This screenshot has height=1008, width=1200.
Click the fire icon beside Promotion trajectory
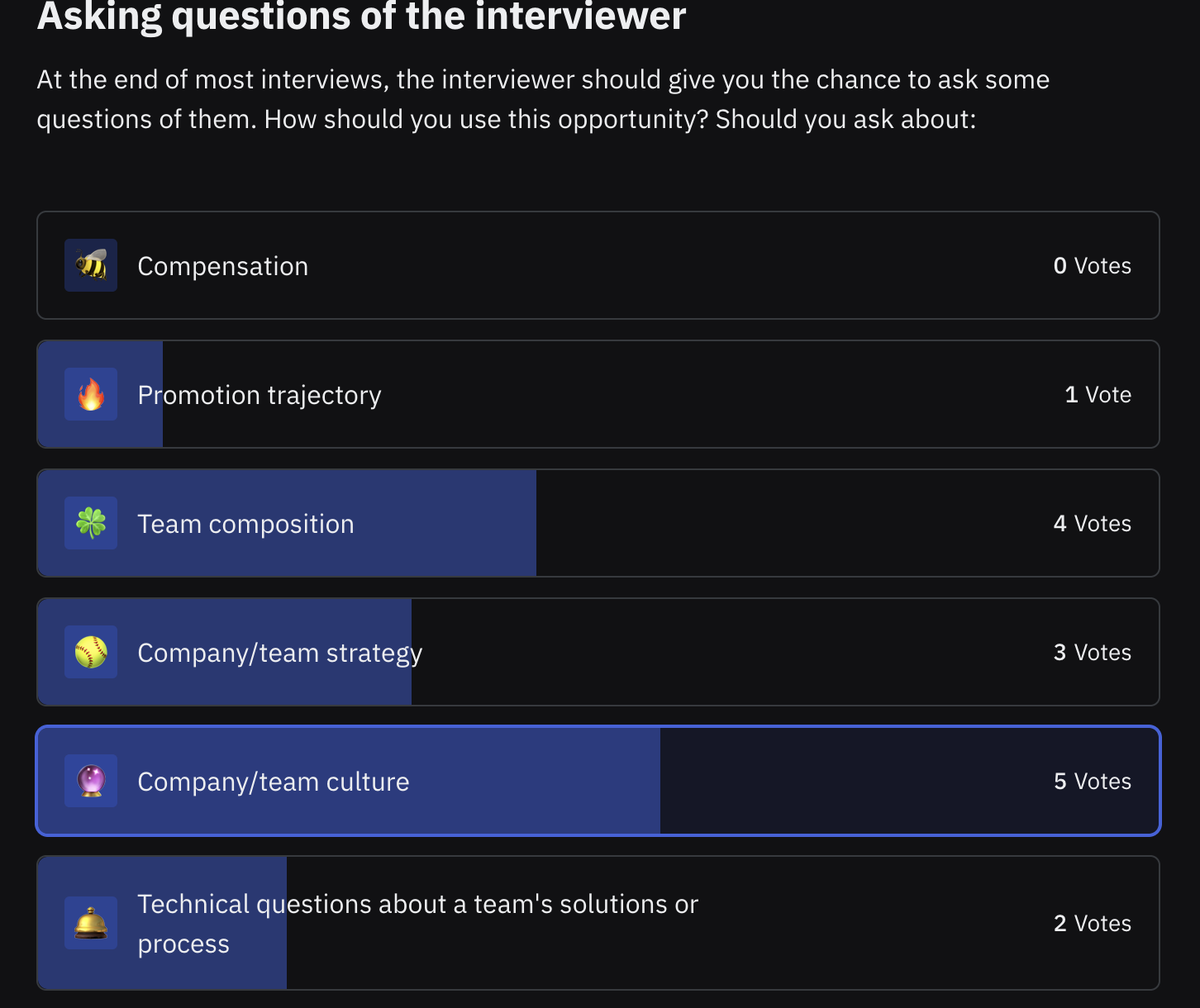click(91, 394)
